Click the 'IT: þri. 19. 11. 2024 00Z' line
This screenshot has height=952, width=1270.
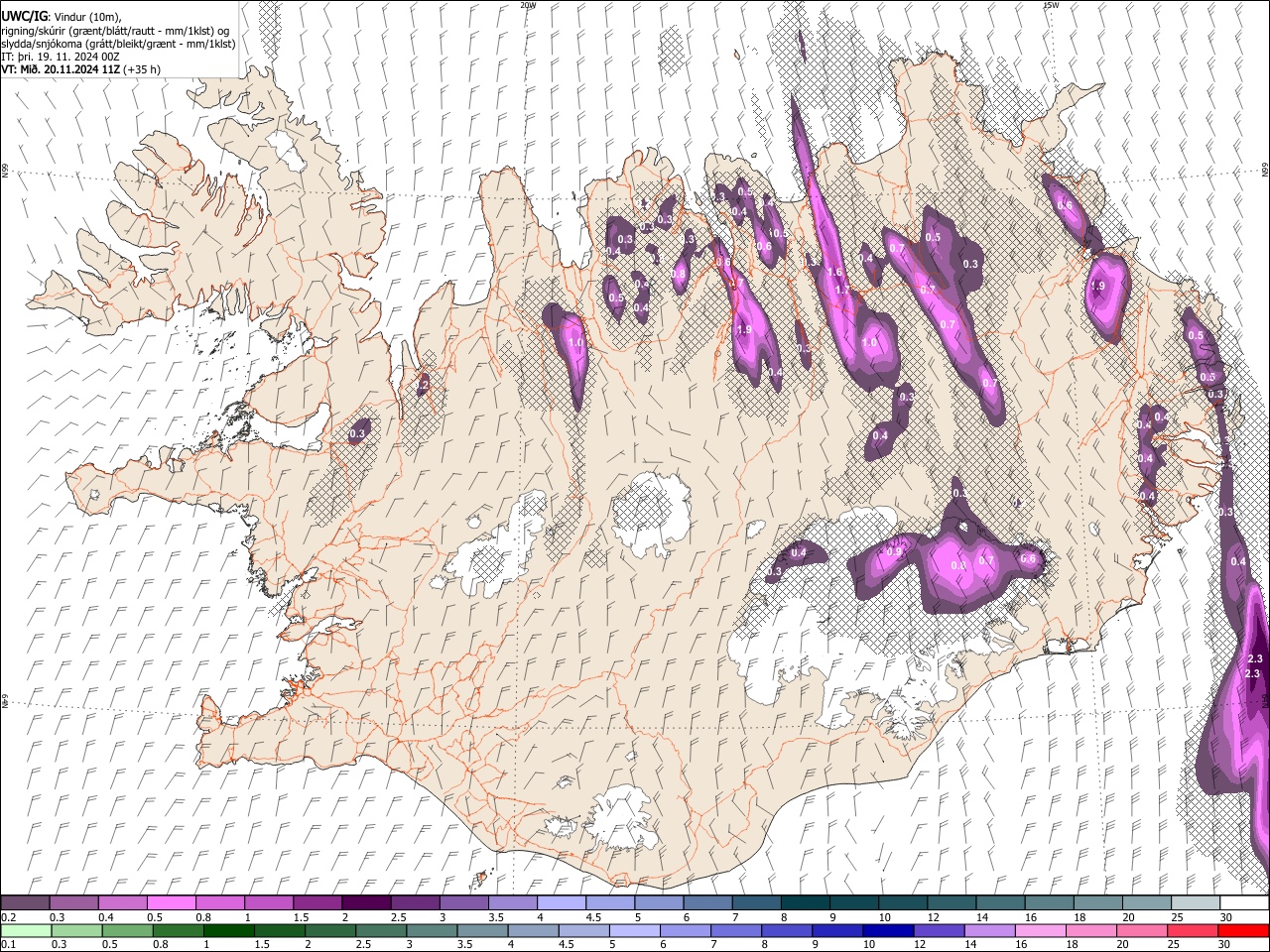pyautogui.click(x=61, y=57)
